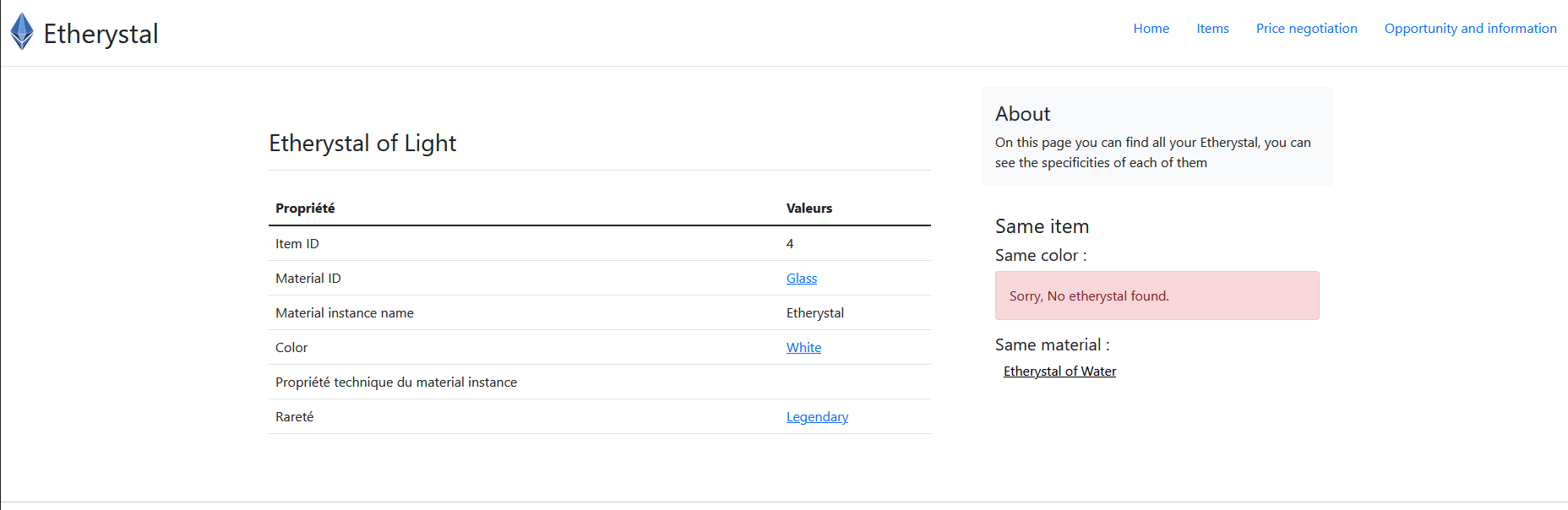This screenshot has height=510, width=1568.
Task: Click the Propriété column header
Action: pos(305,209)
